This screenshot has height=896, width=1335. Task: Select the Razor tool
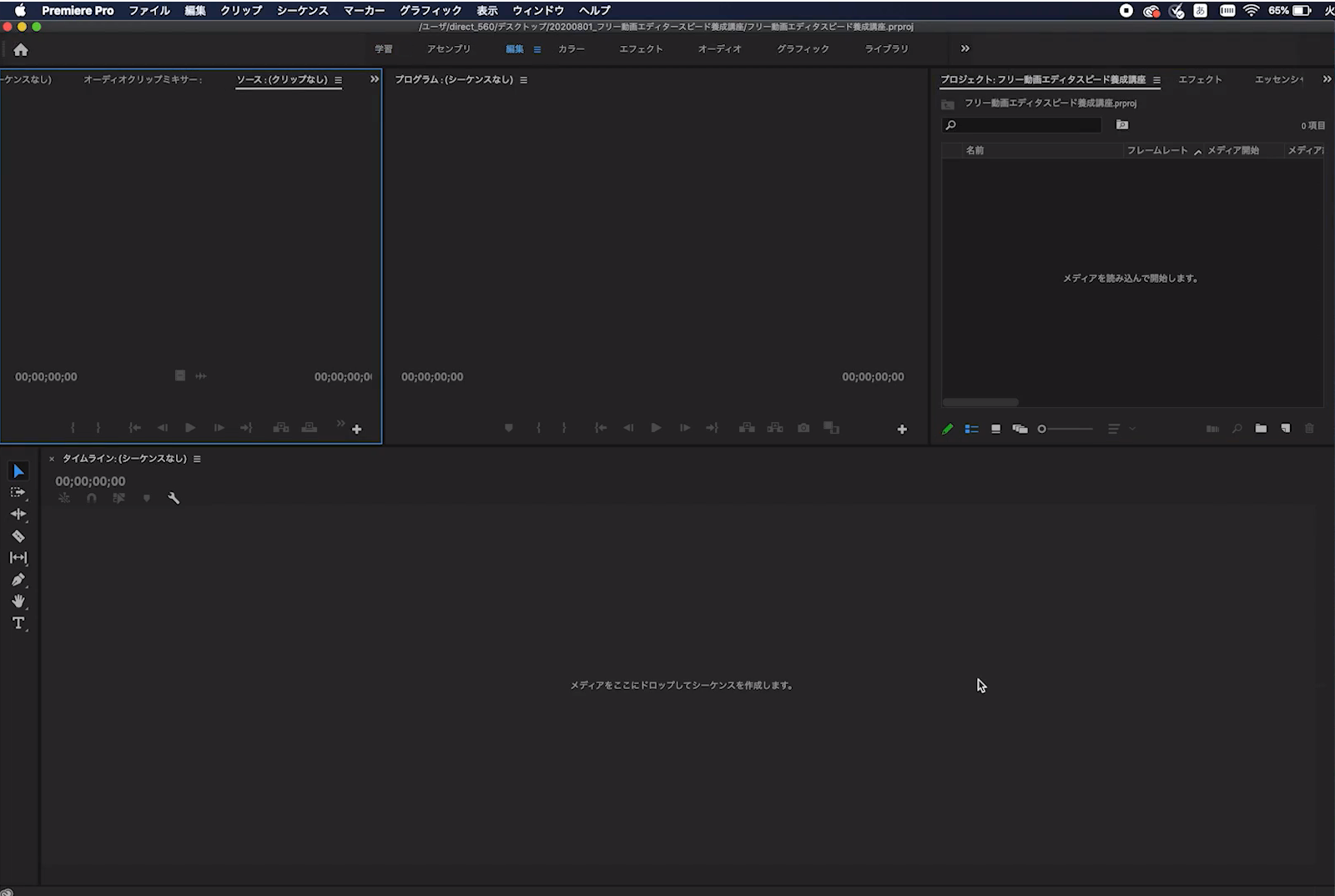18,536
